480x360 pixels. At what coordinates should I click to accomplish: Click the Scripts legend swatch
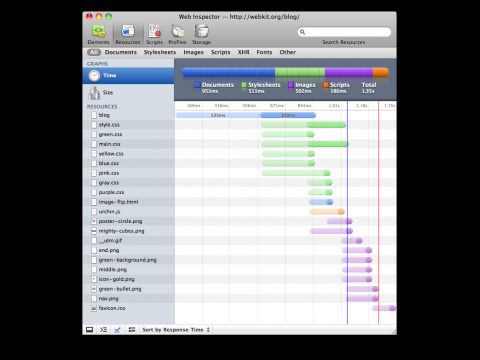pyautogui.click(x=326, y=85)
